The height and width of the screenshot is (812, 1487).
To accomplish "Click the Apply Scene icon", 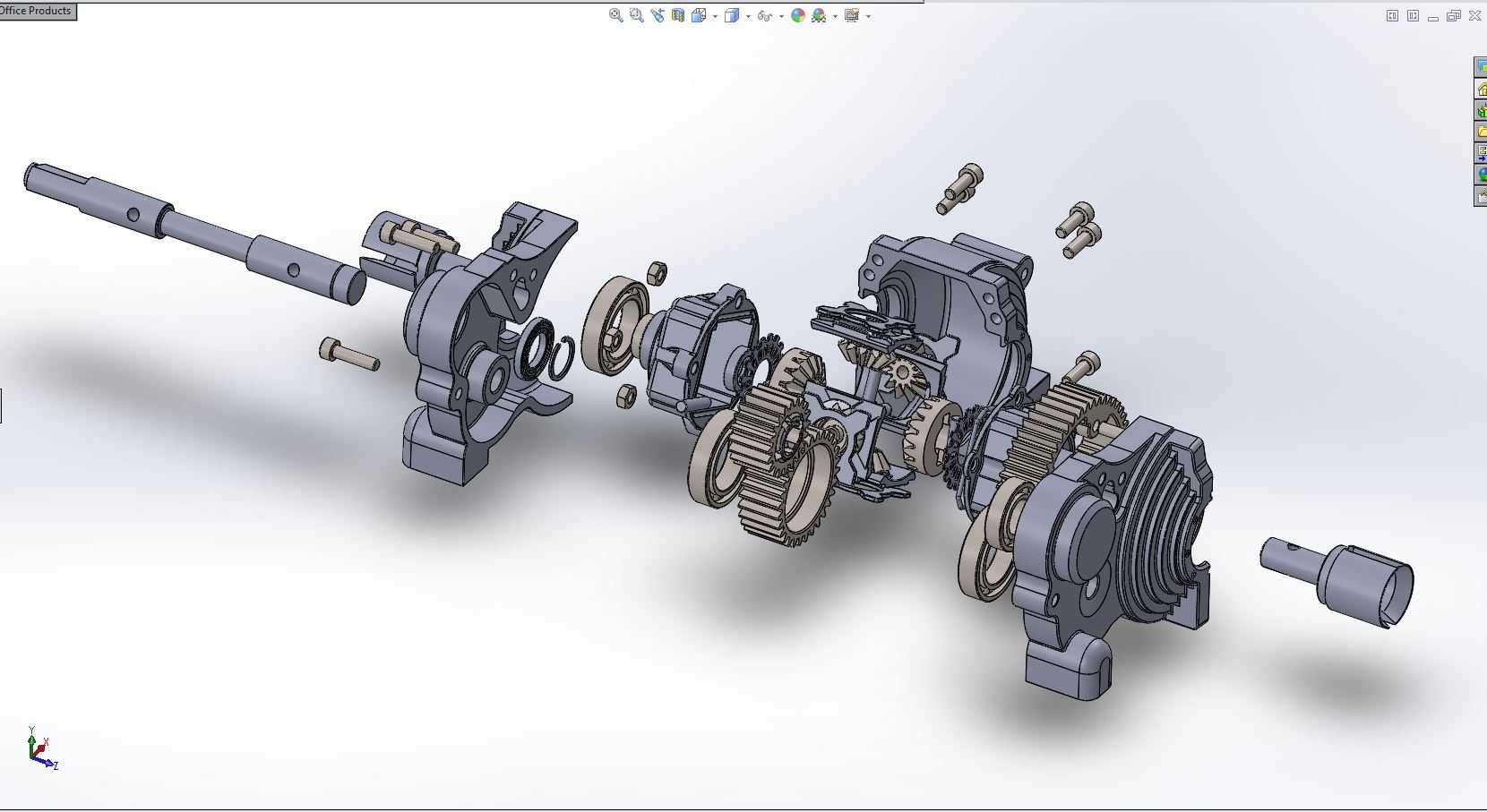I will tap(819, 15).
